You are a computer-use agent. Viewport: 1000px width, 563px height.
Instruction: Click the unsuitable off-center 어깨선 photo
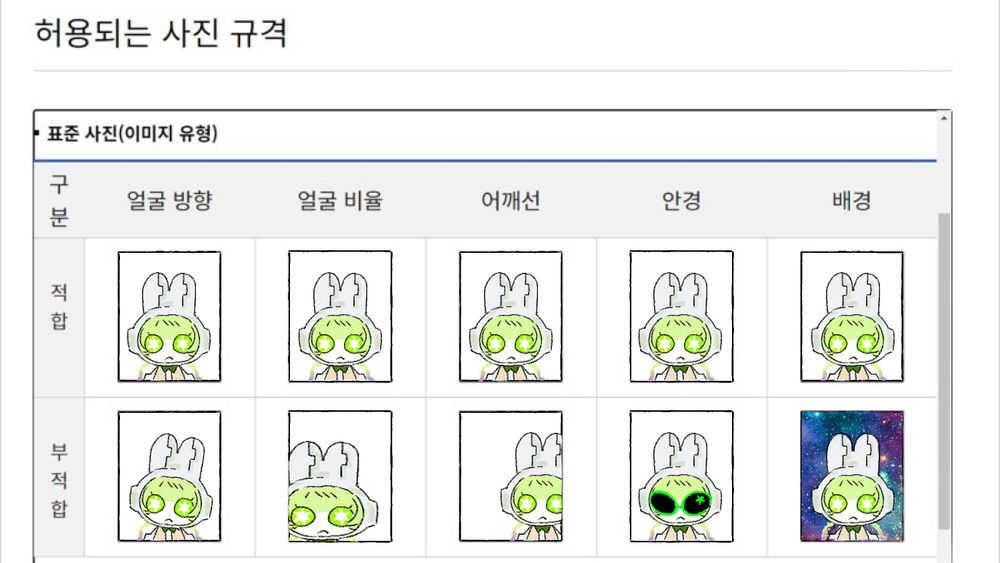511,476
